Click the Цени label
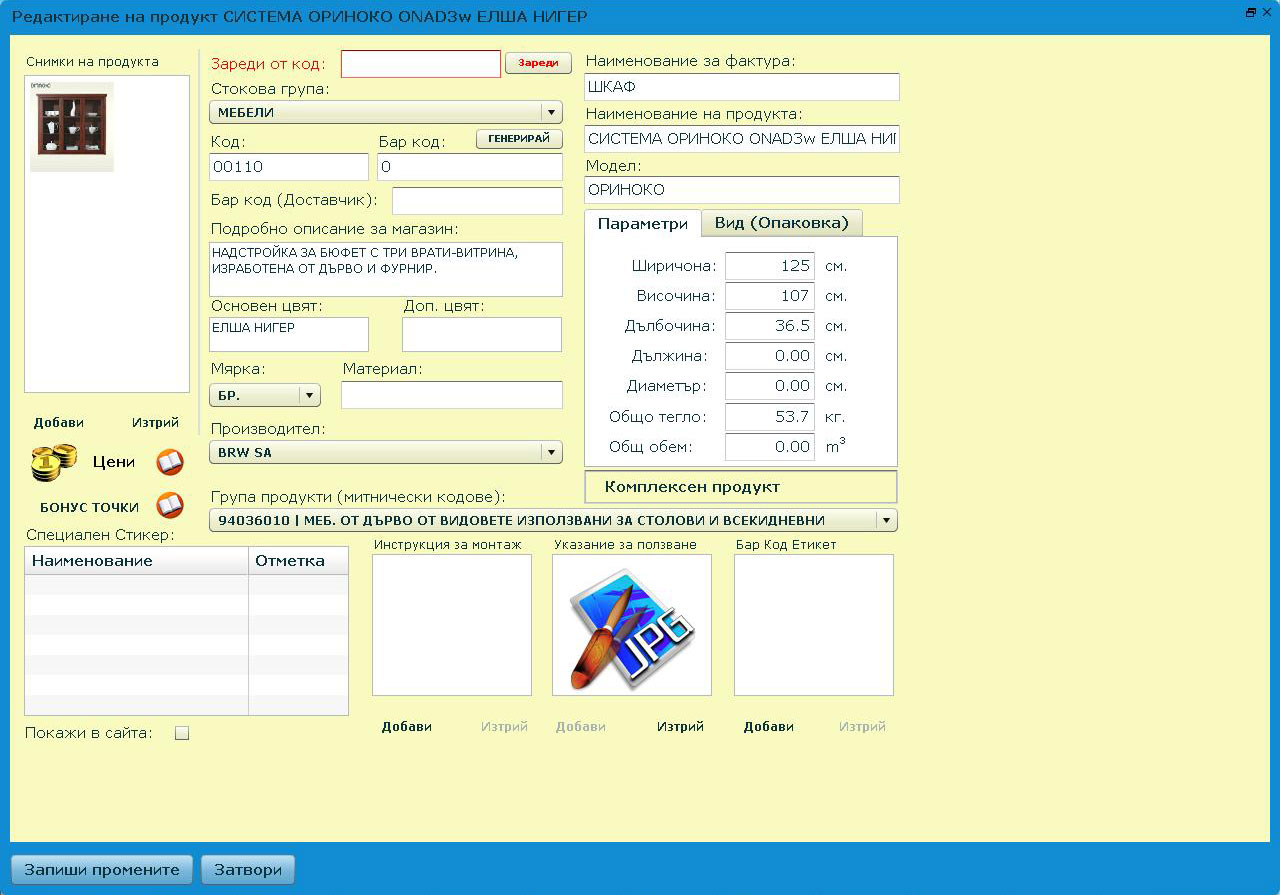The width and height of the screenshot is (1280, 895). (x=114, y=462)
